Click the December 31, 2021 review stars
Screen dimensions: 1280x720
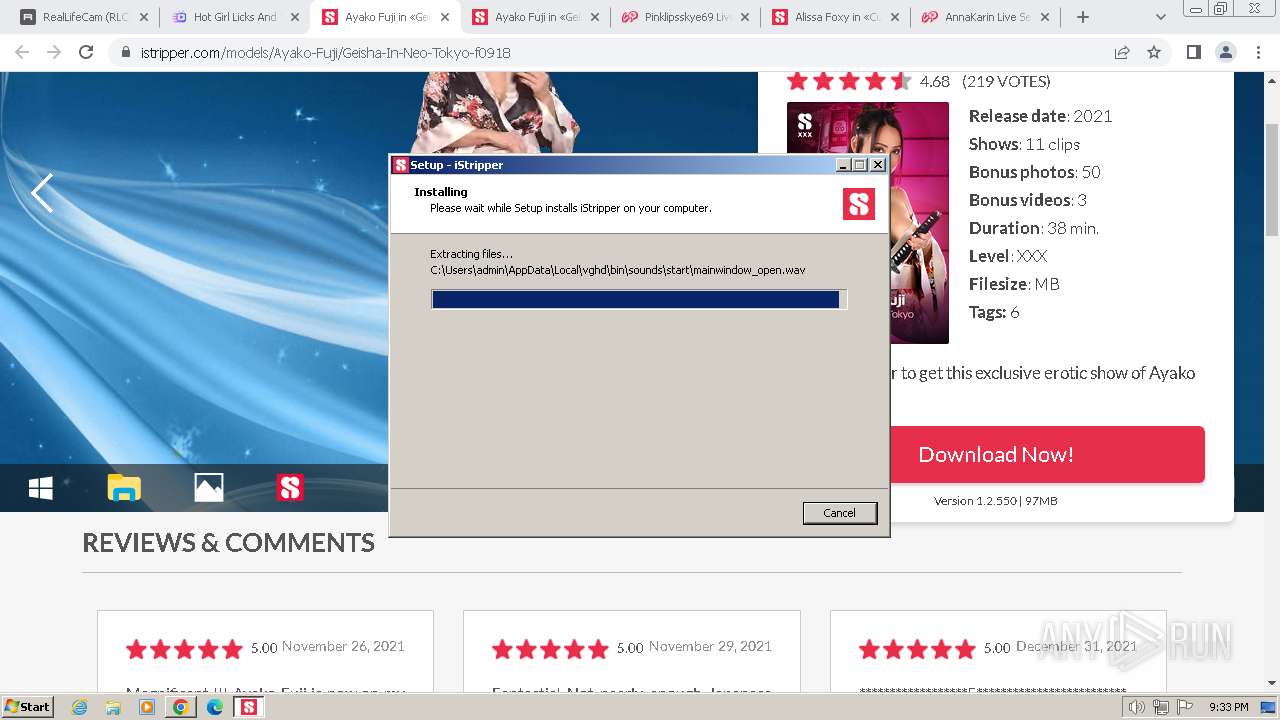(x=917, y=650)
